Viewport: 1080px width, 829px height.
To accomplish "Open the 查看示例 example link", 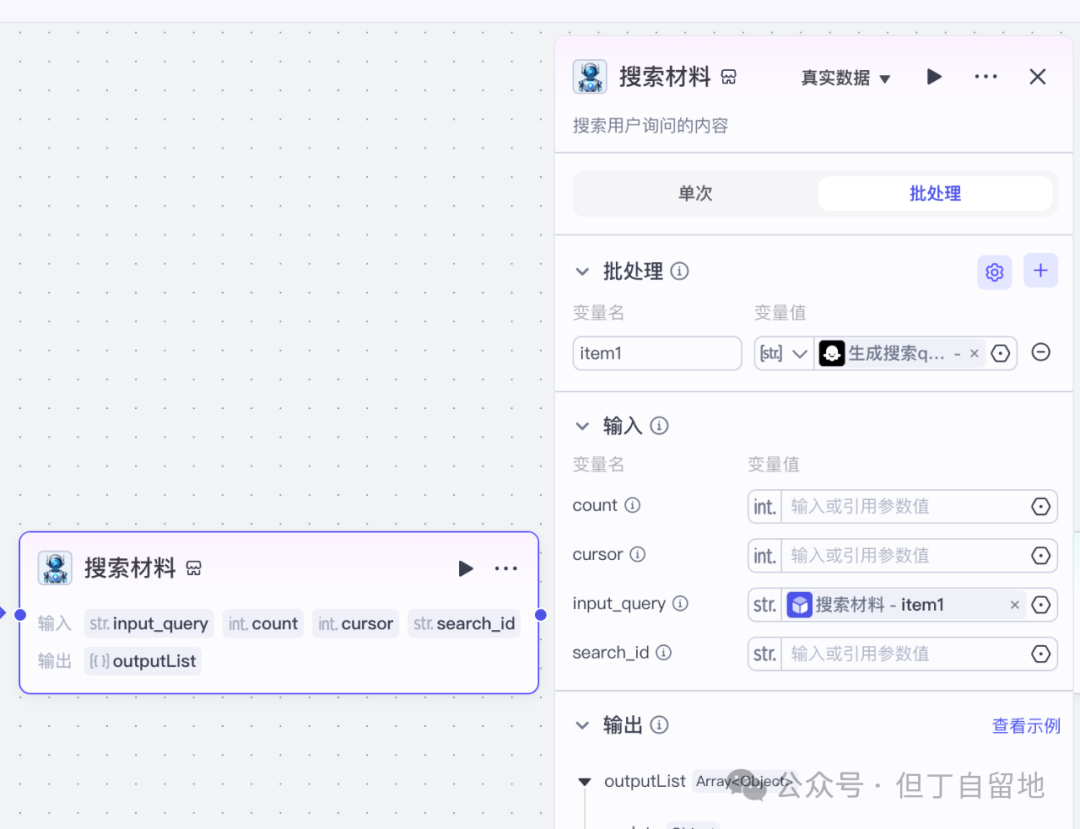I will [1026, 725].
